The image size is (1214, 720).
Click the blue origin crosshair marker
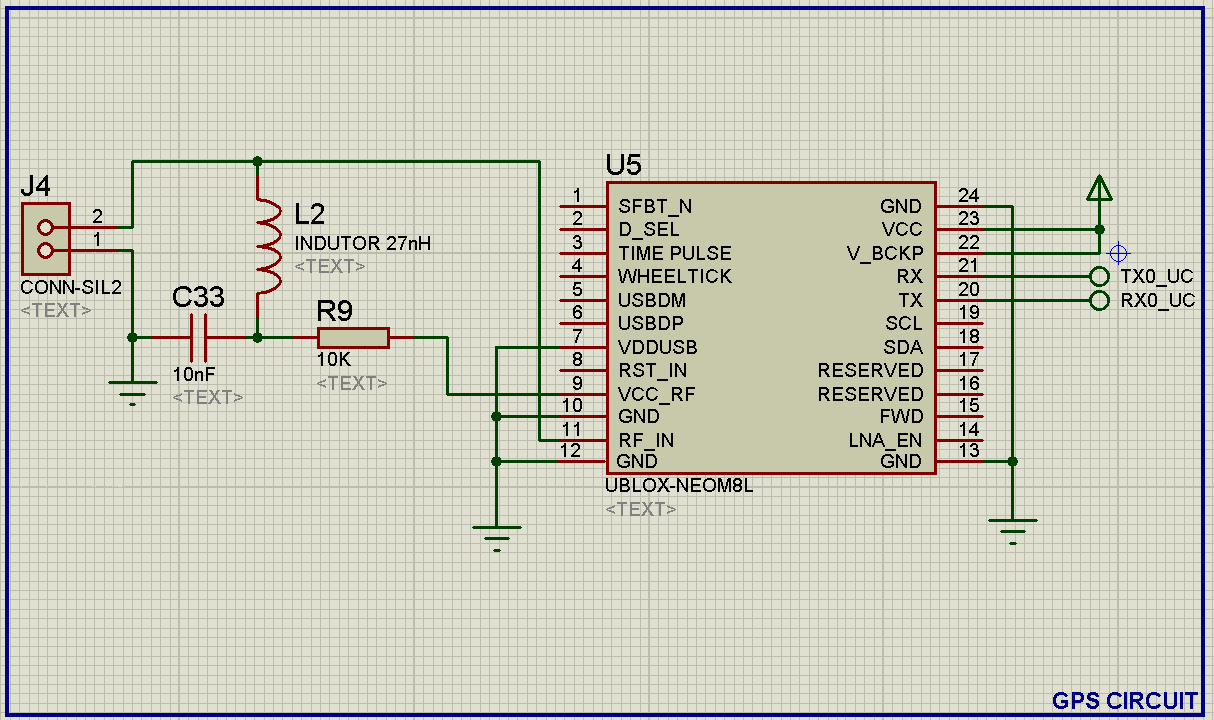point(1119,253)
